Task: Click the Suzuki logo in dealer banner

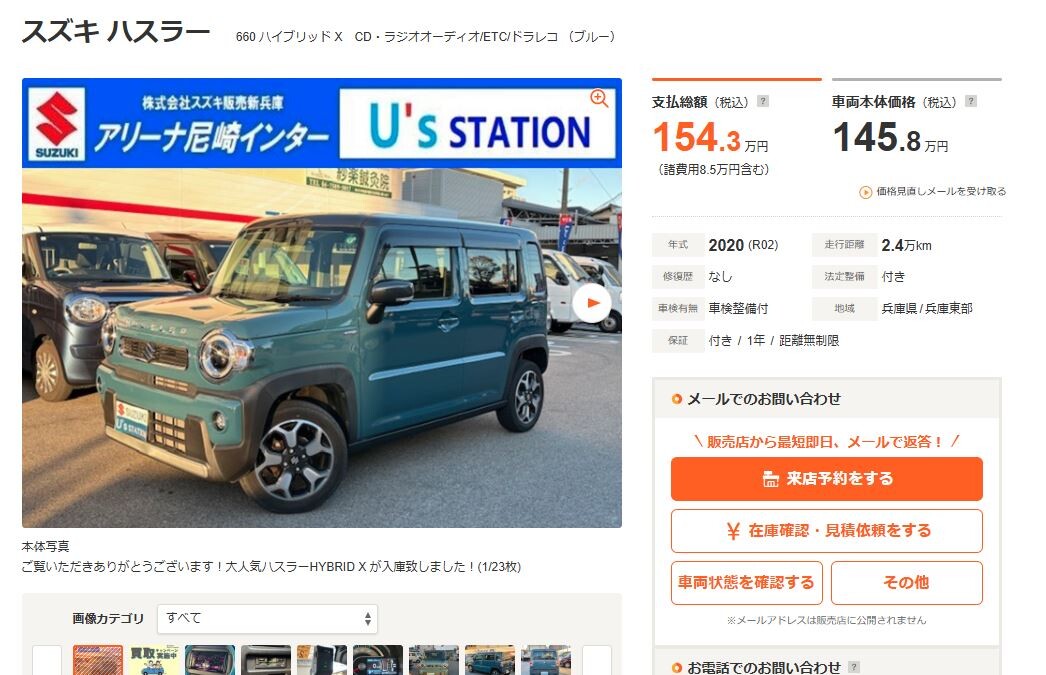Action: tap(57, 124)
